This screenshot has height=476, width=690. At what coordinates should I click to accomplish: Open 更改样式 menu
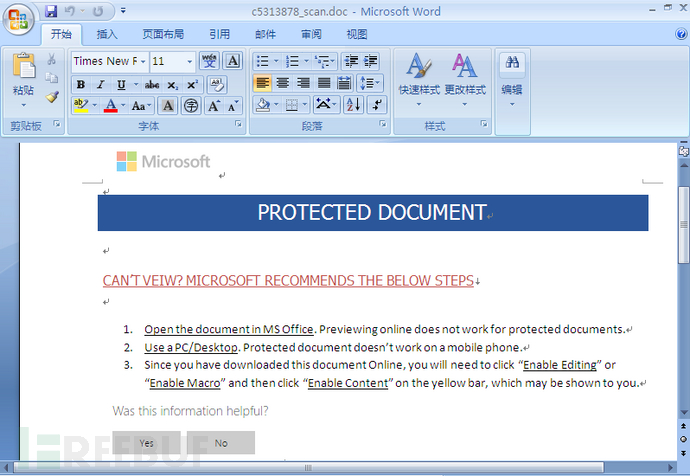[x=465, y=79]
